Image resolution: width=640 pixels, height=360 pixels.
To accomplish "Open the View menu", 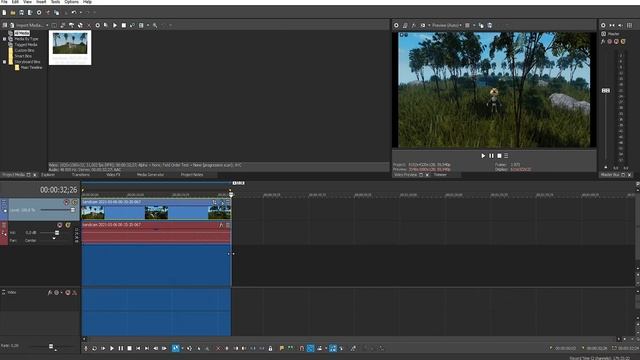I will [x=27, y=2].
